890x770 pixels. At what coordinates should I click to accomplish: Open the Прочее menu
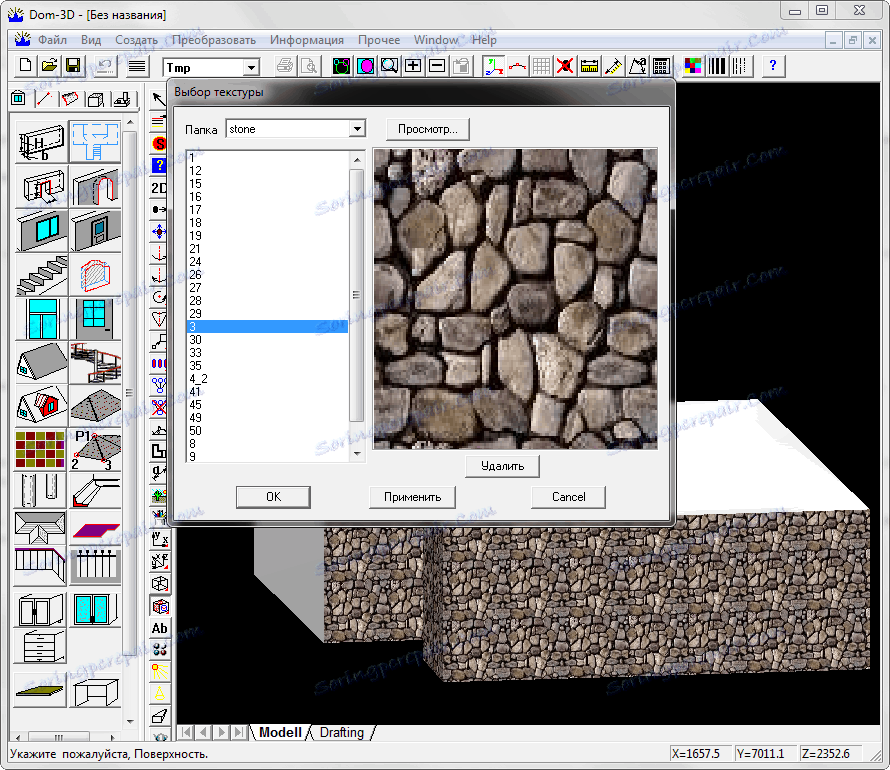[x=379, y=40]
